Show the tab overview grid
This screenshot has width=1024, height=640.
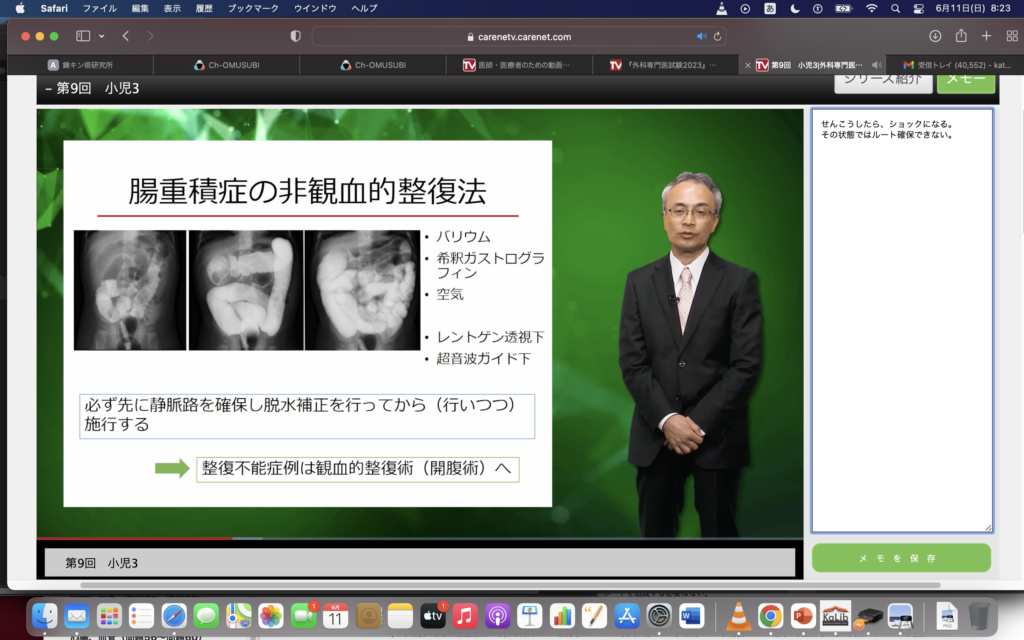(x=1010, y=36)
